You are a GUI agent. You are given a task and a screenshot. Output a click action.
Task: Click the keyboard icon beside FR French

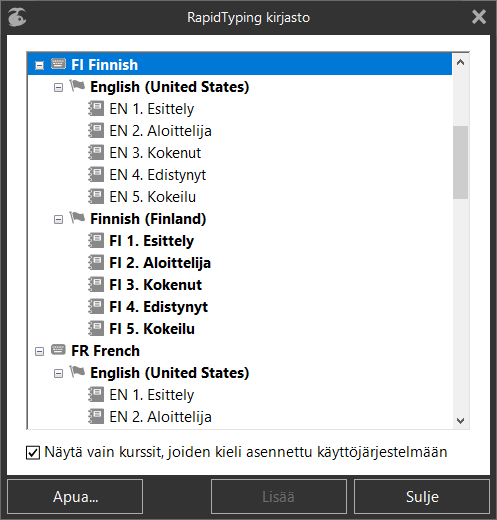tap(58, 350)
